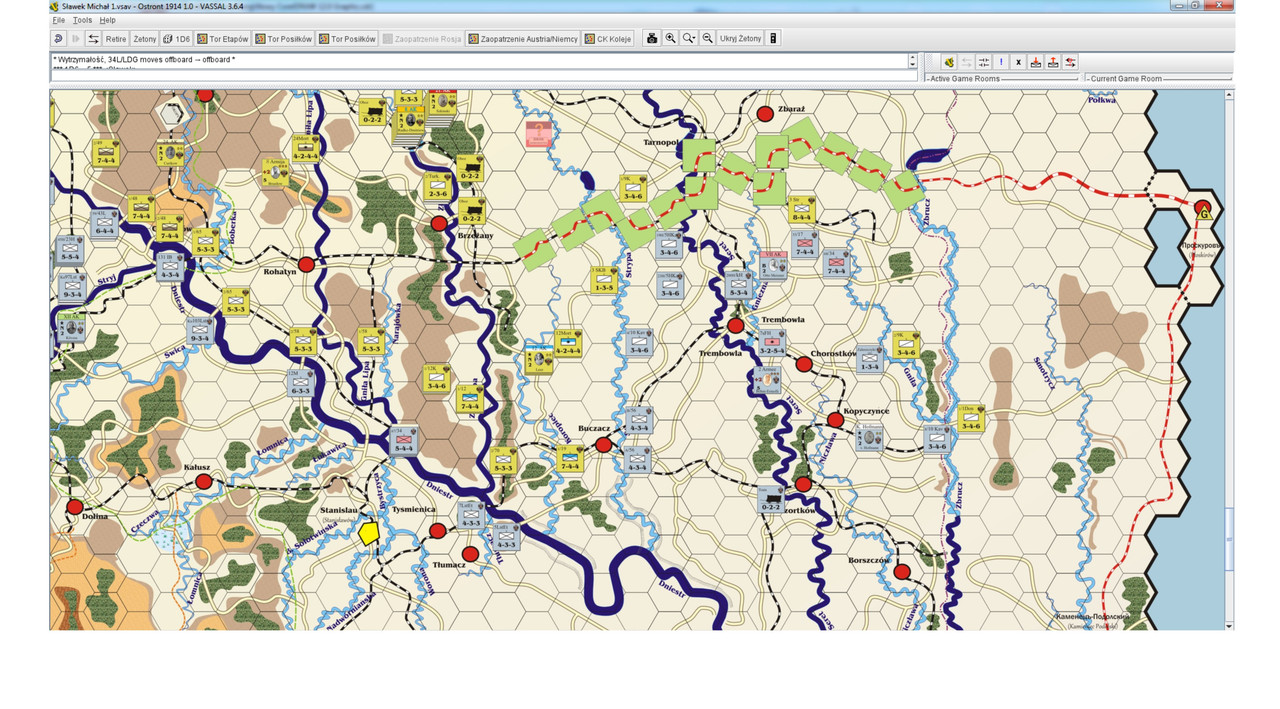Select the yellow 1-3-5 unit counter
Screen dimensions: 1280x709
coord(603,280)
